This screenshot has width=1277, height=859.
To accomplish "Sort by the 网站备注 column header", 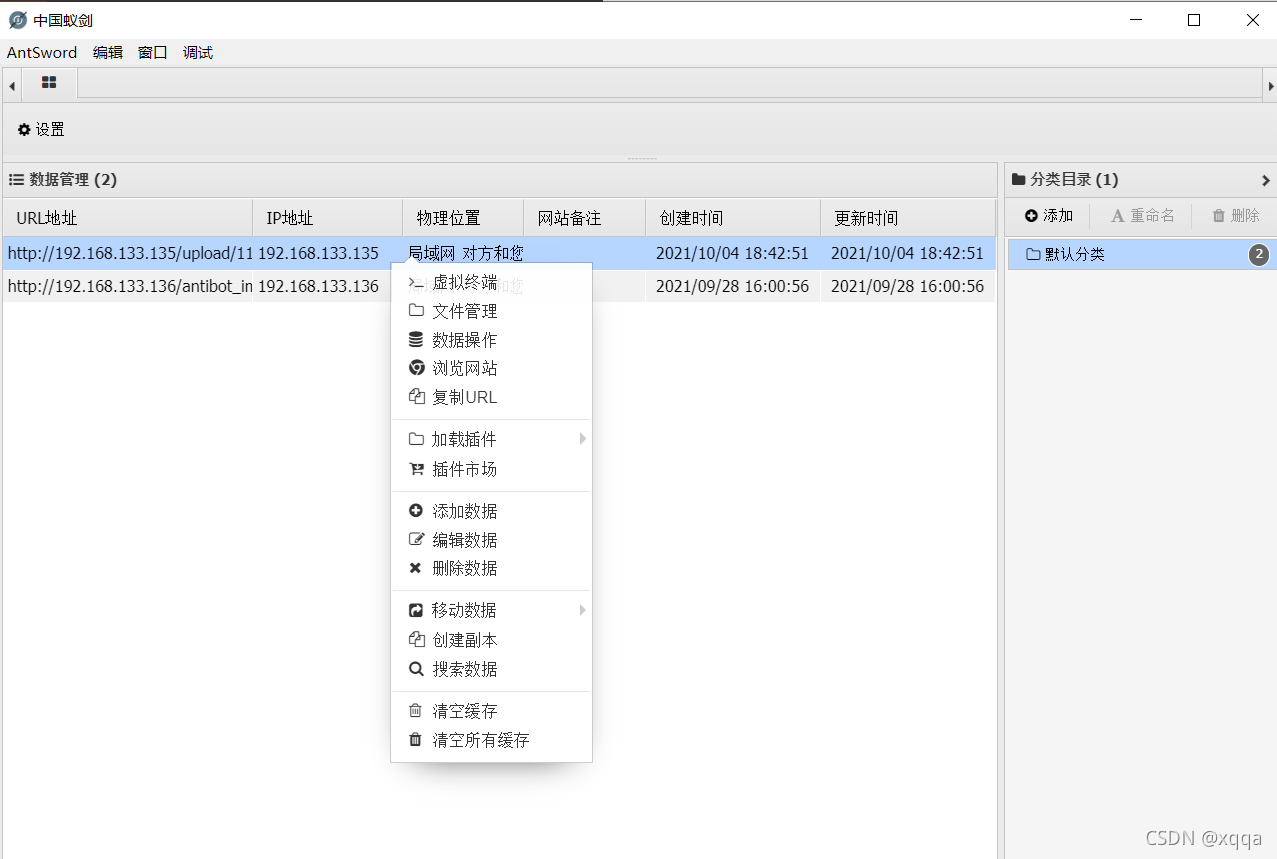I will click(x=584, y=218).
